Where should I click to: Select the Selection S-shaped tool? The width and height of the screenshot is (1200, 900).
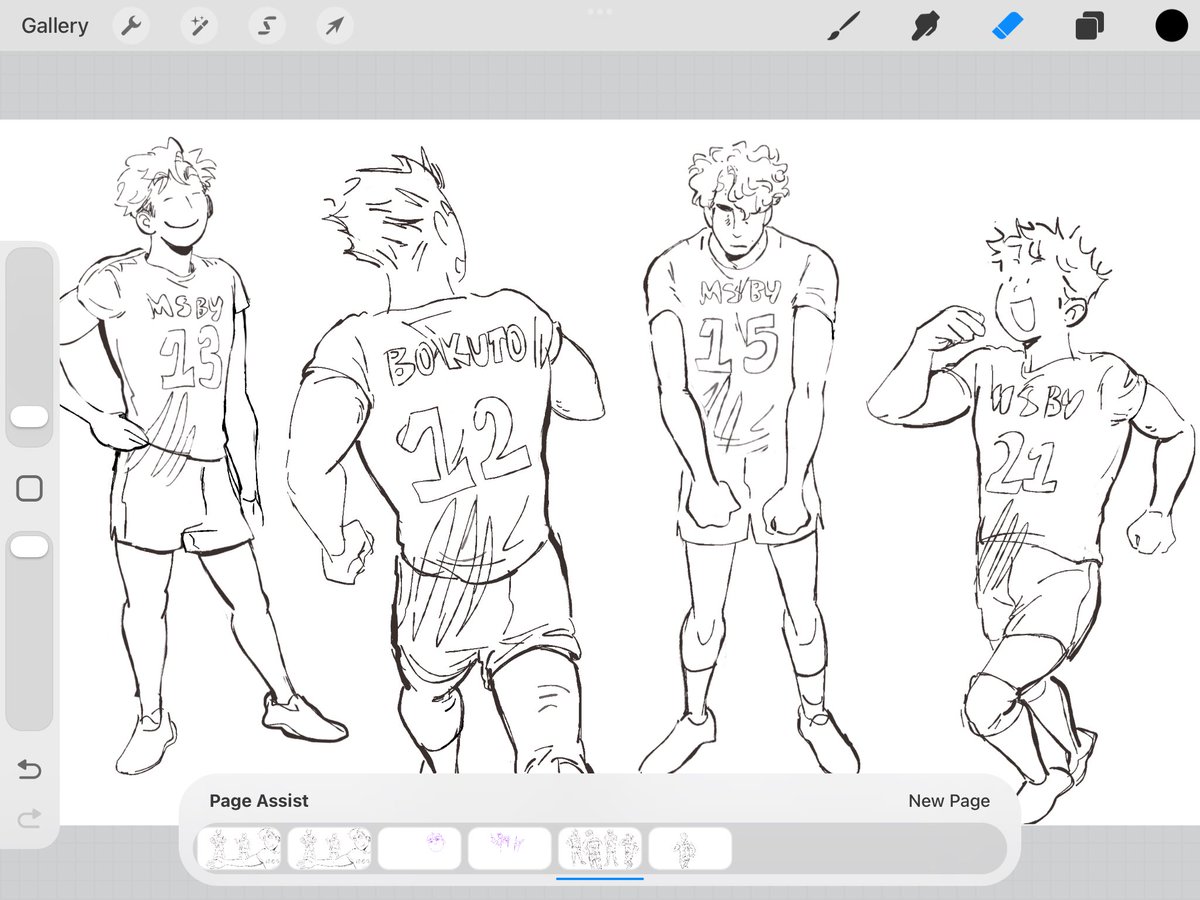(x=267, y=26)
